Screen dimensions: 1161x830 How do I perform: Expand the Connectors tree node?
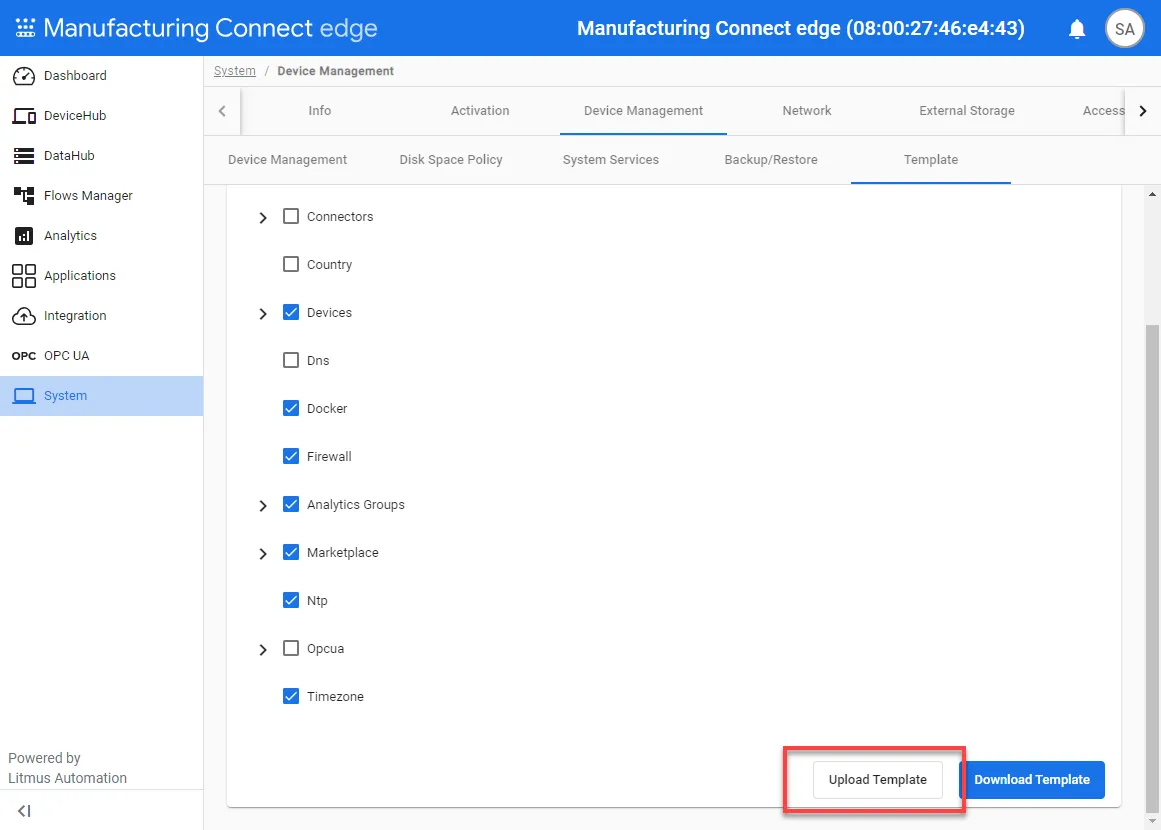[x=263, y=218]
